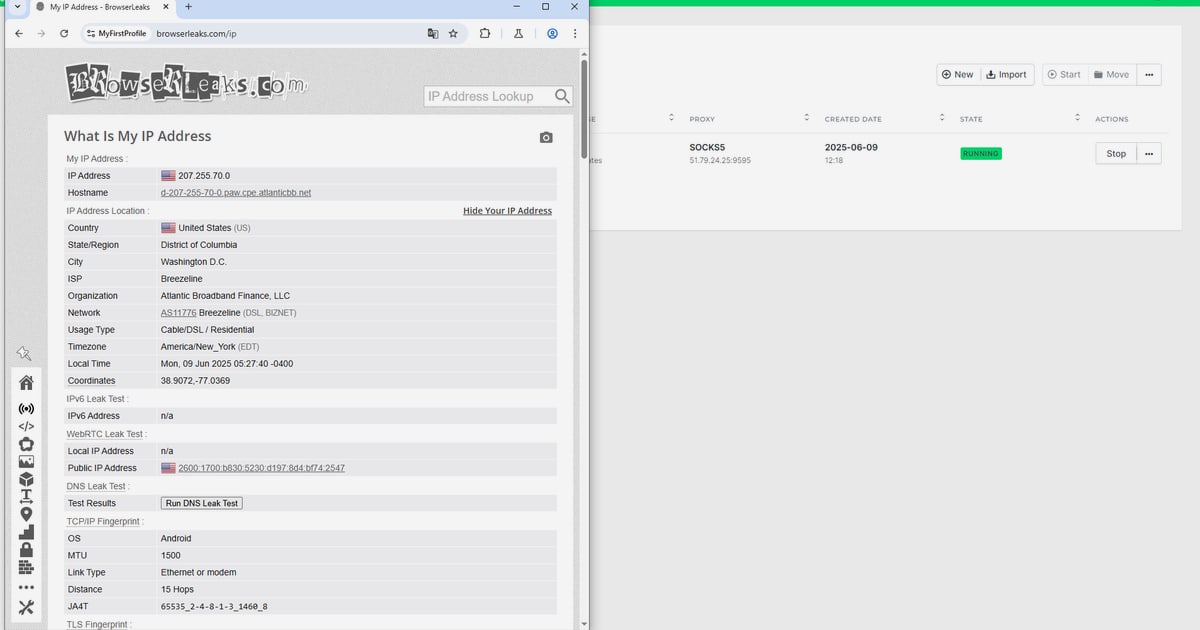Open the Font fingerprinting text icon

[x=26, y=497]
